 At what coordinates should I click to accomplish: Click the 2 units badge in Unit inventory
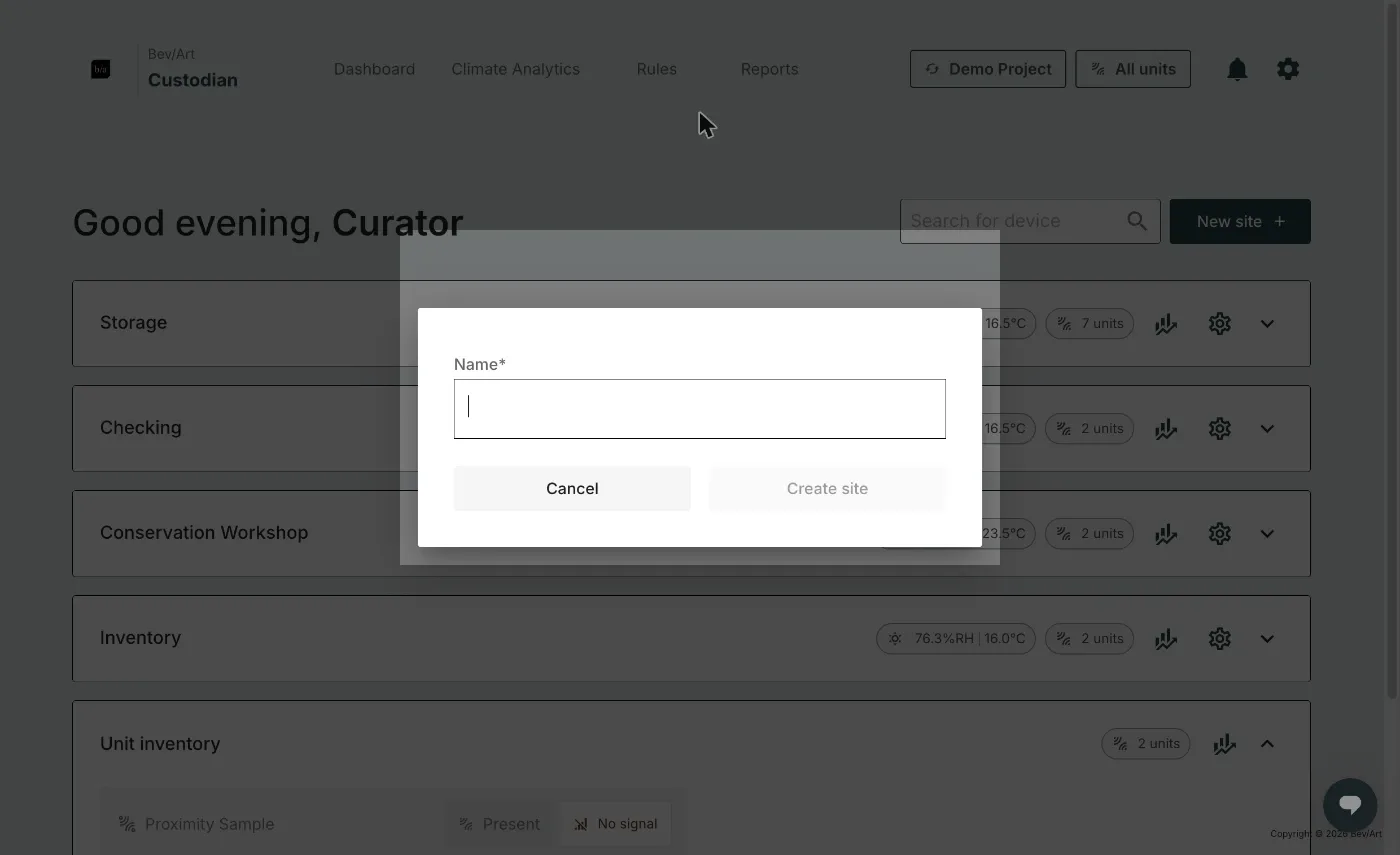click(x=1146, y=744)
